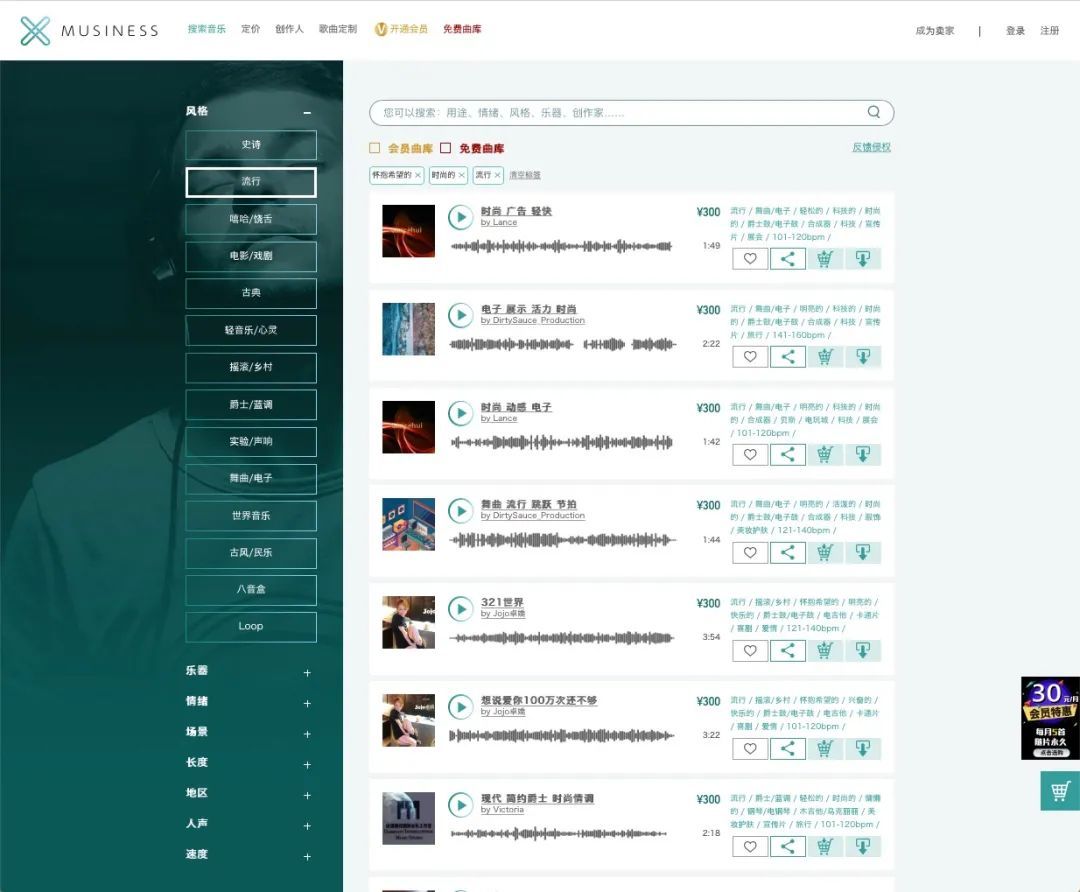The height and width of the screenshot is (892, 1080).
Task: Remove the 时尚的 filter tag
Action: [x=461, y=175]
